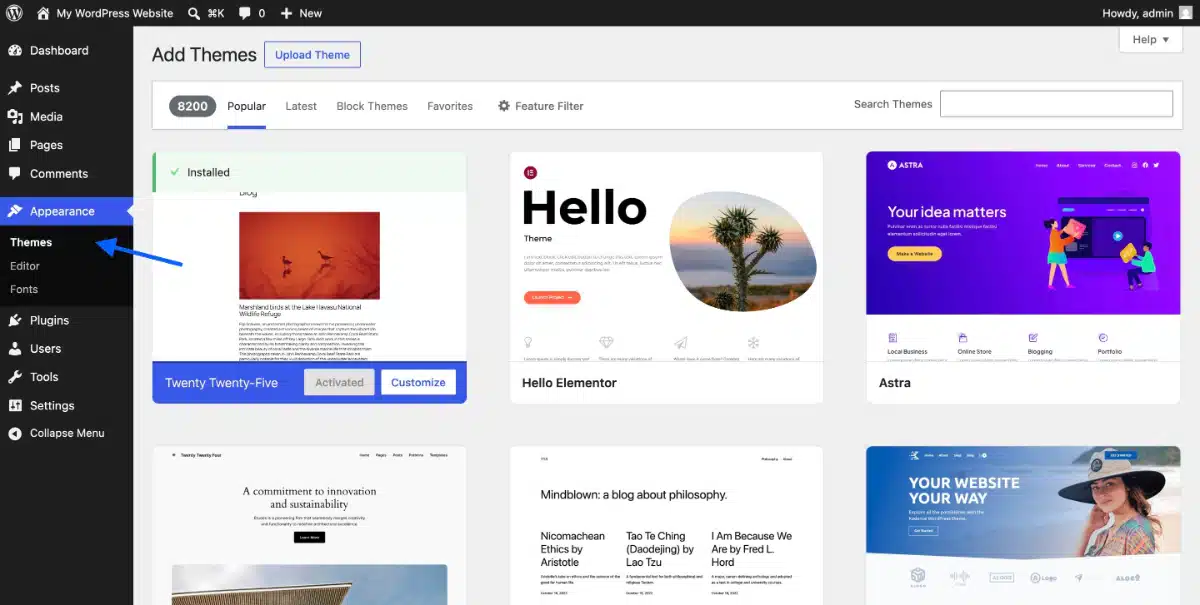Image resolution: width=1200 pixels, height=605 pixels.
Task: Open Fonts submenu item
Action: (24, 289)
